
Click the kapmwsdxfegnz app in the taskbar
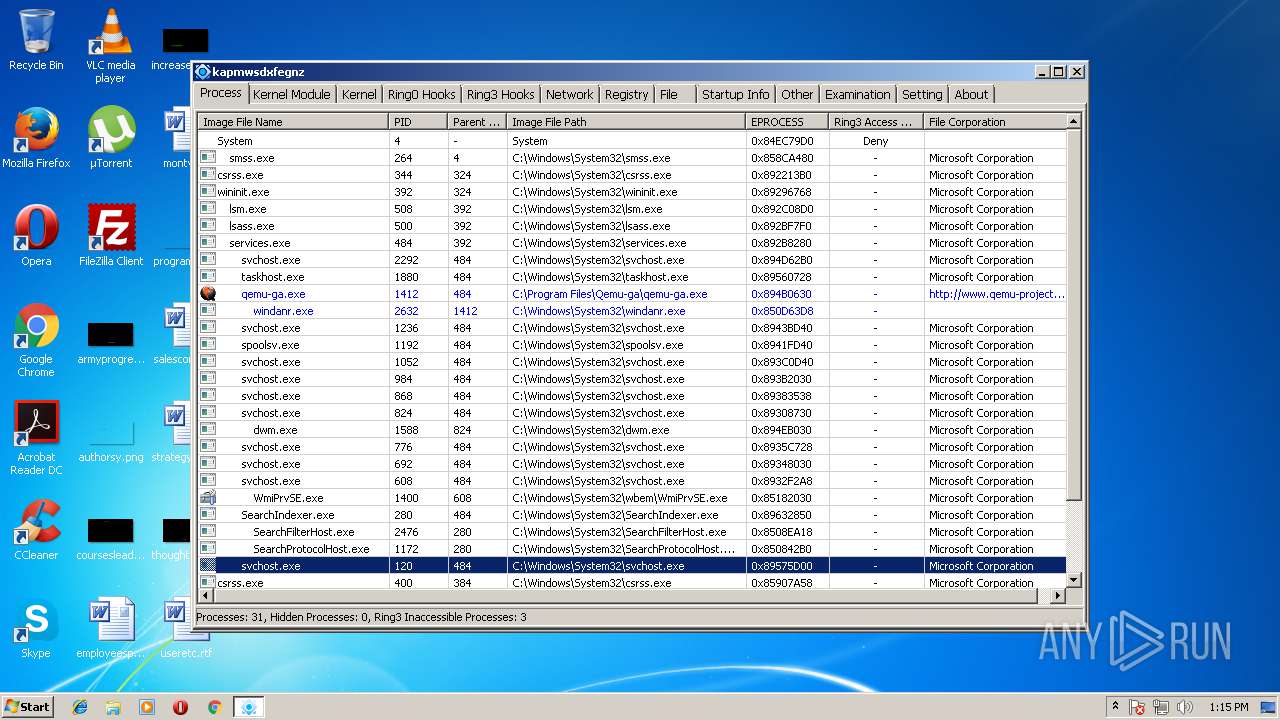coord(248,706)
